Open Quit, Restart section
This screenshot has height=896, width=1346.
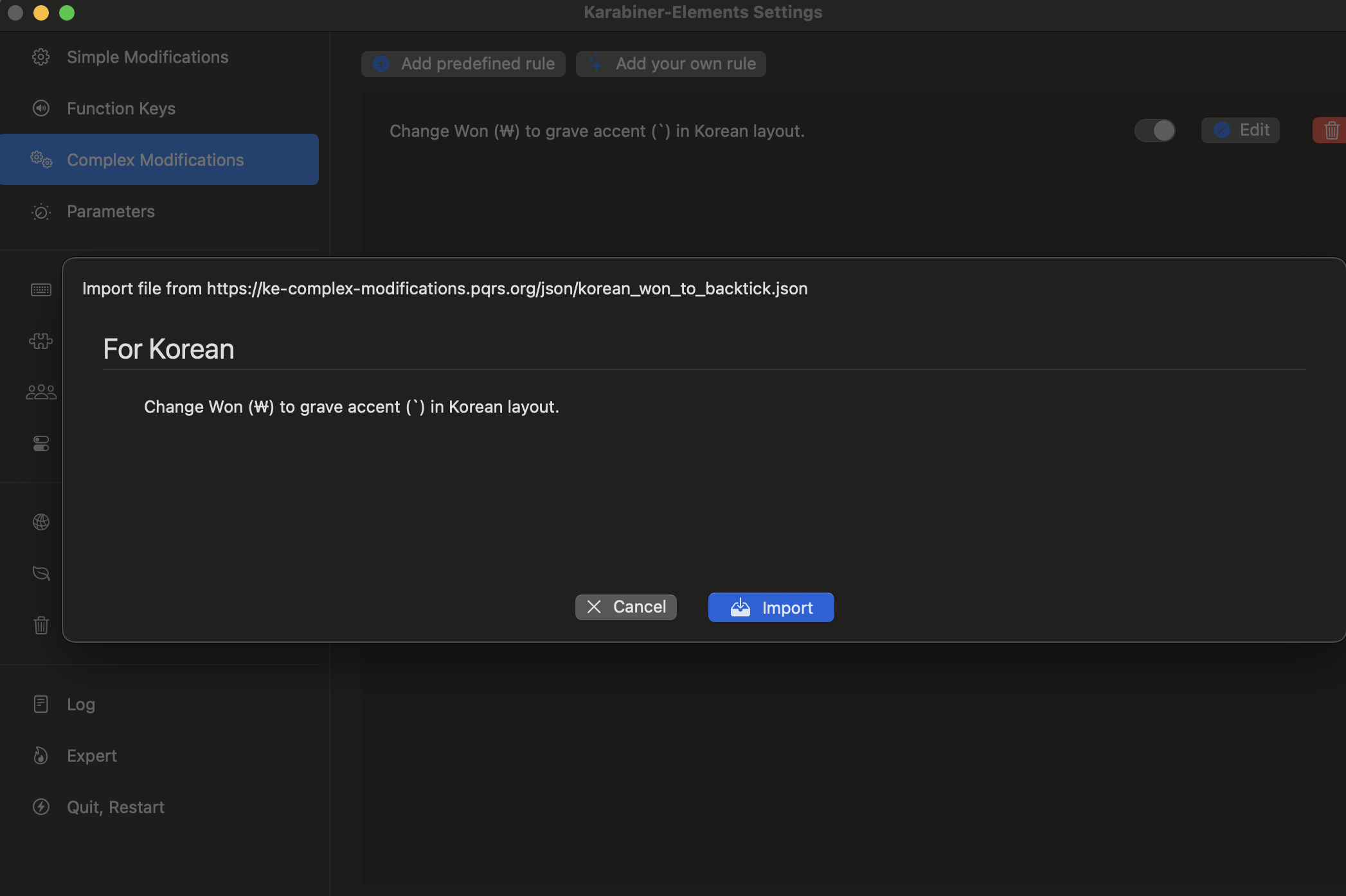115,807
